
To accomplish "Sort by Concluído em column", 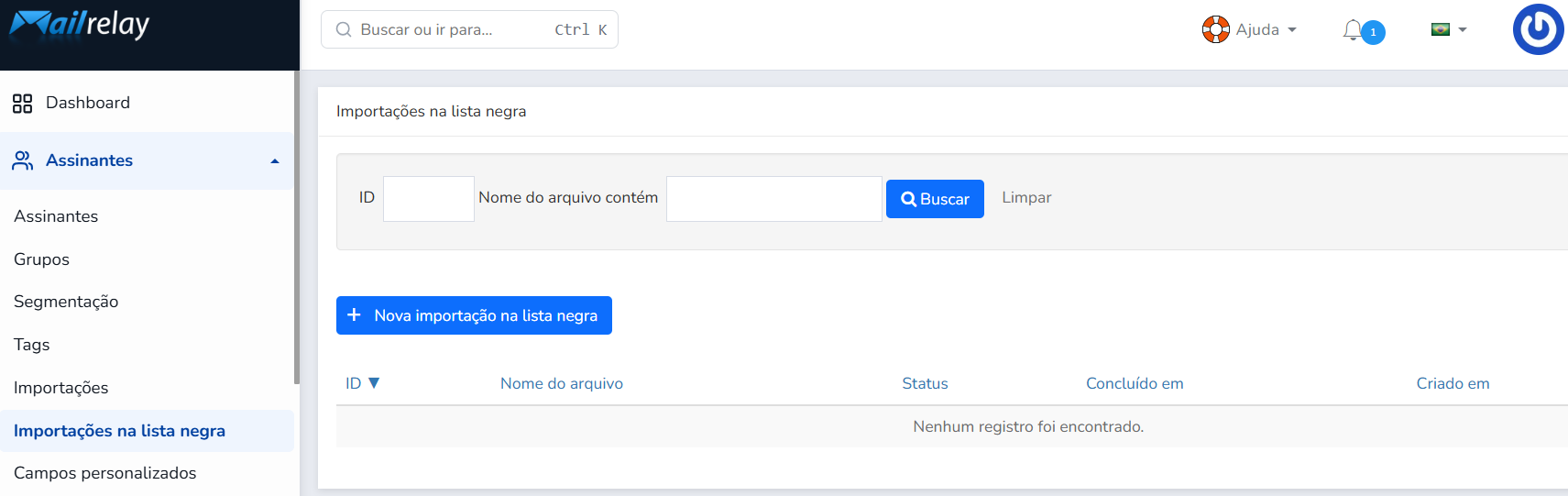I will pyautogui.click(x=1135, y=383).
